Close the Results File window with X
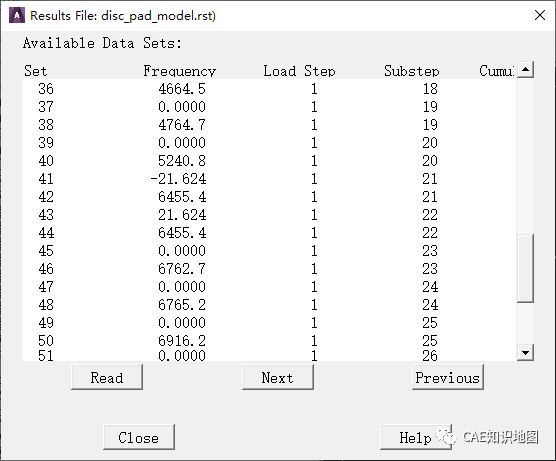The image size is (556, 461). point(540,15)
